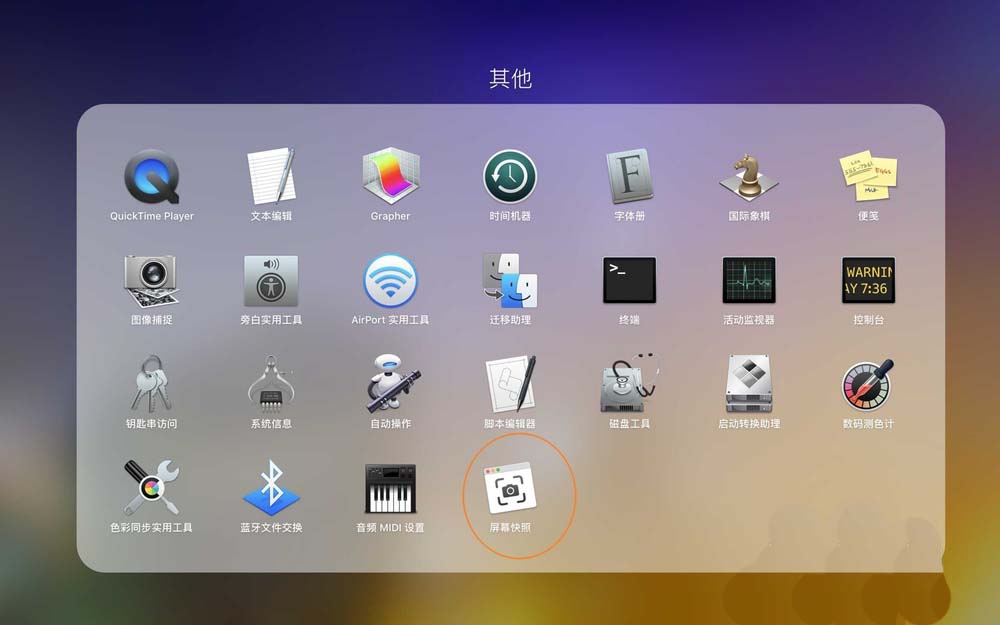1000x625 pixels.
Task: Open the 便笺 Stickies icon
Action: tap(868, 176)
